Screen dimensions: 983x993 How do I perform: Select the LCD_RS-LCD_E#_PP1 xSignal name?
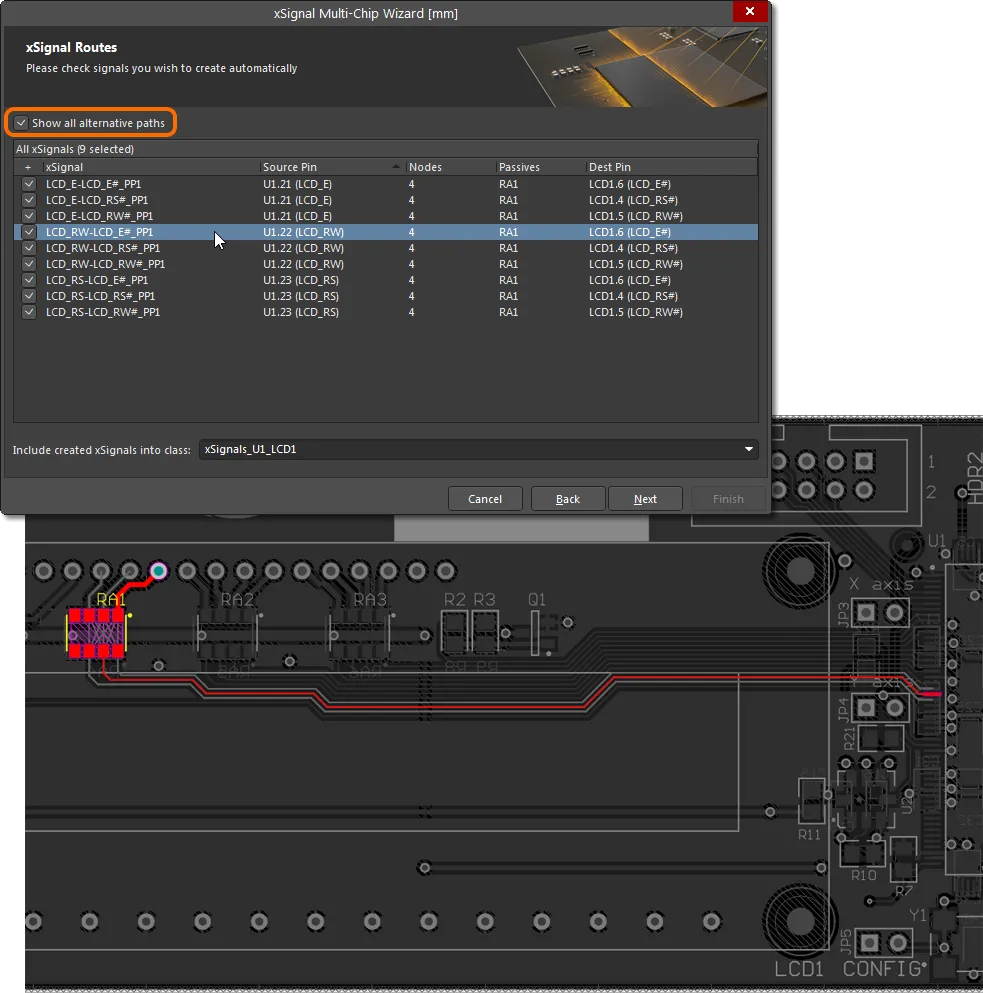(96, 280)
